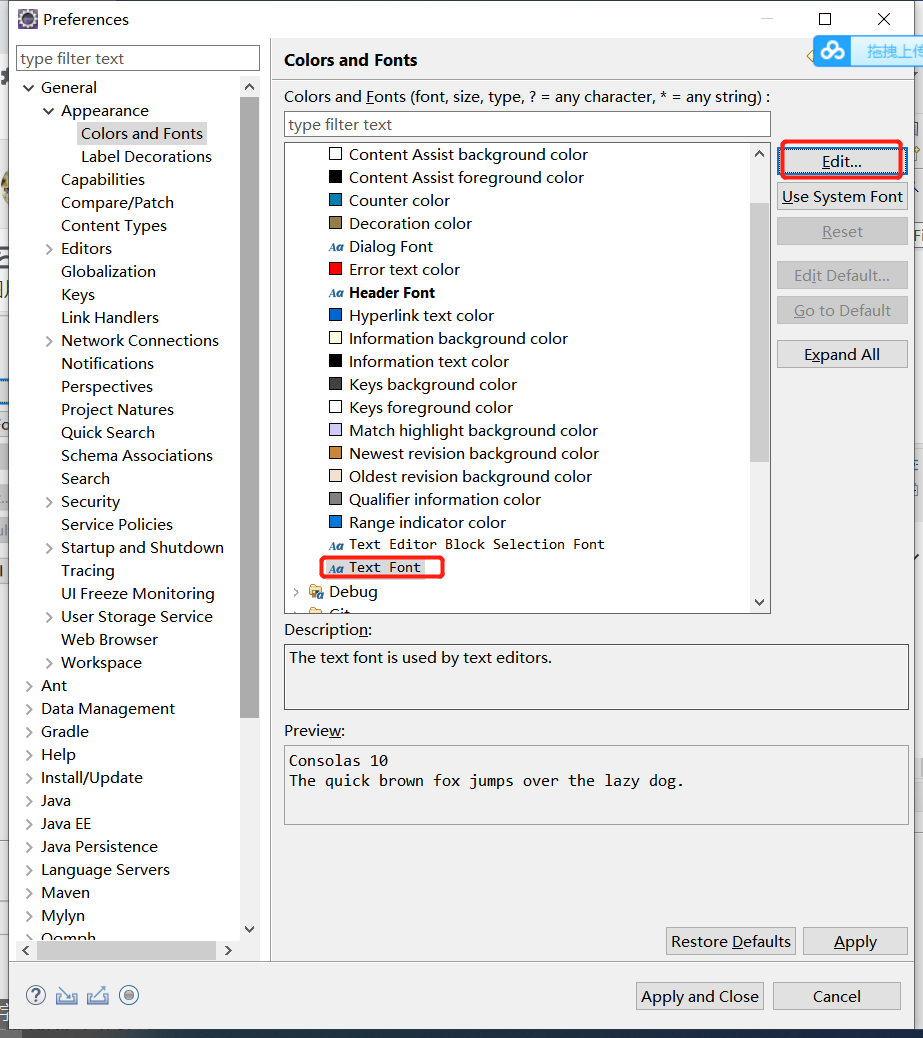923x1038 pixels.
Task: Click the Expand All button
Action: click(x=842, y=354)
